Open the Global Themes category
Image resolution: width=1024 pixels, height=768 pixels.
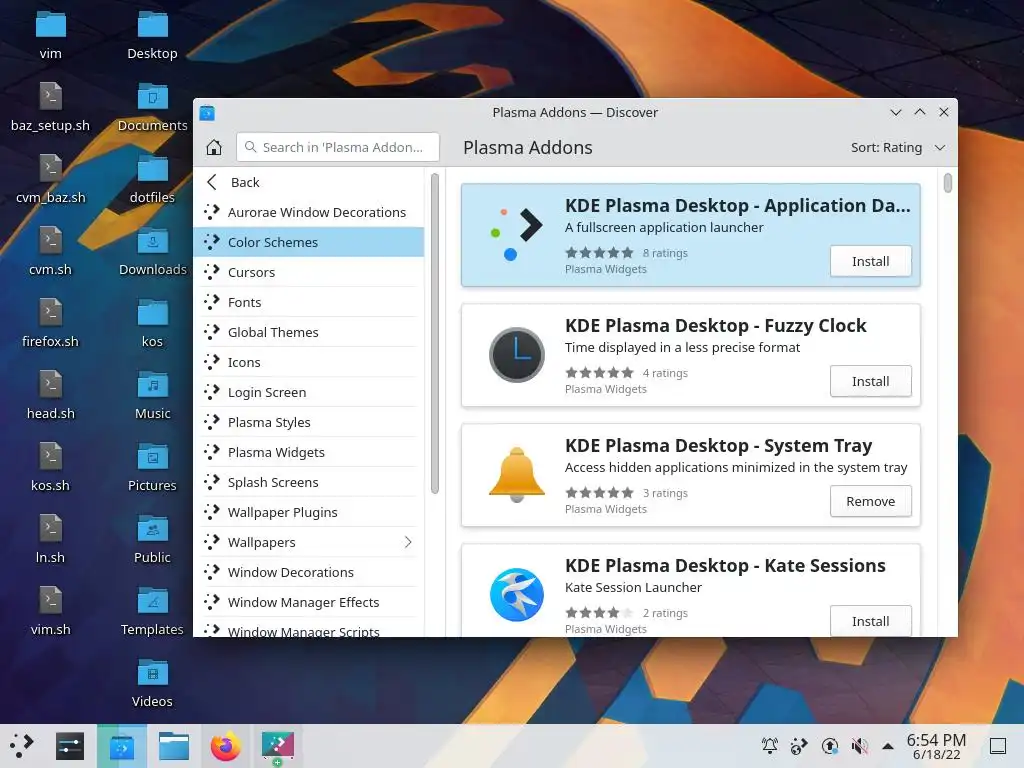[309, 332]
